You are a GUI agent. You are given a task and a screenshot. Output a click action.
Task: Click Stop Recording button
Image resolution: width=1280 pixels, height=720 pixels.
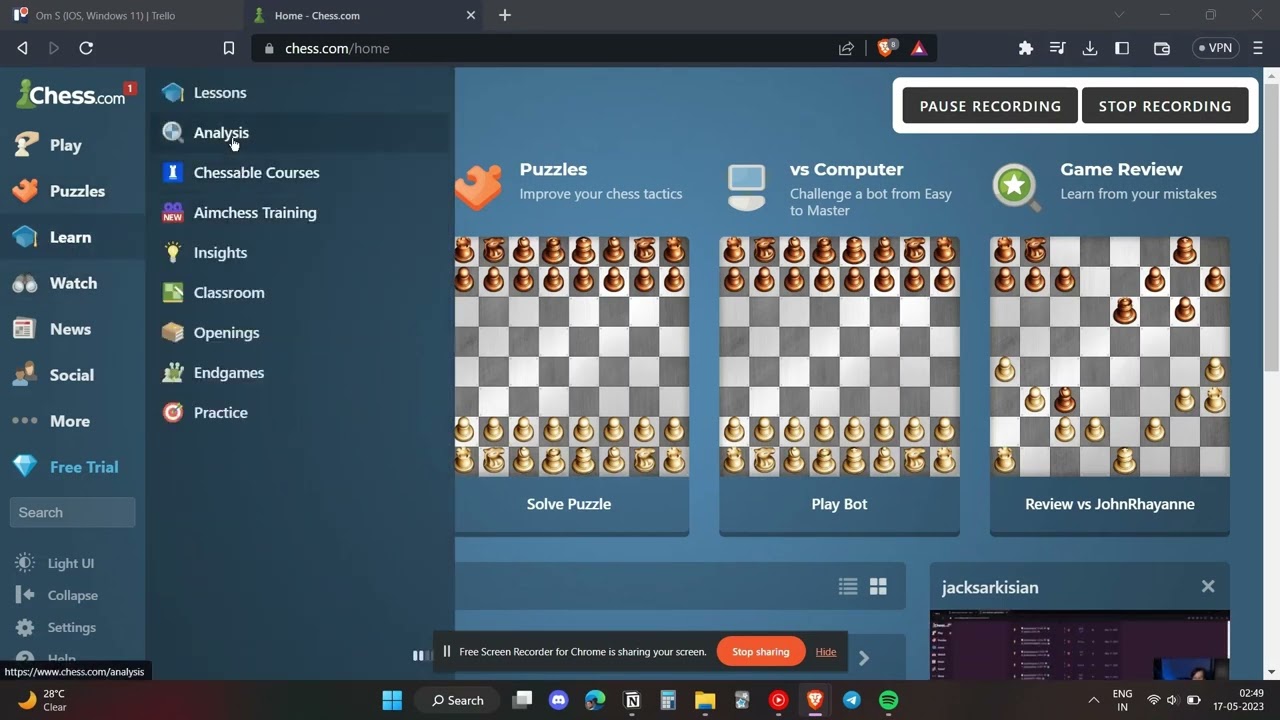click(1165, 106)
